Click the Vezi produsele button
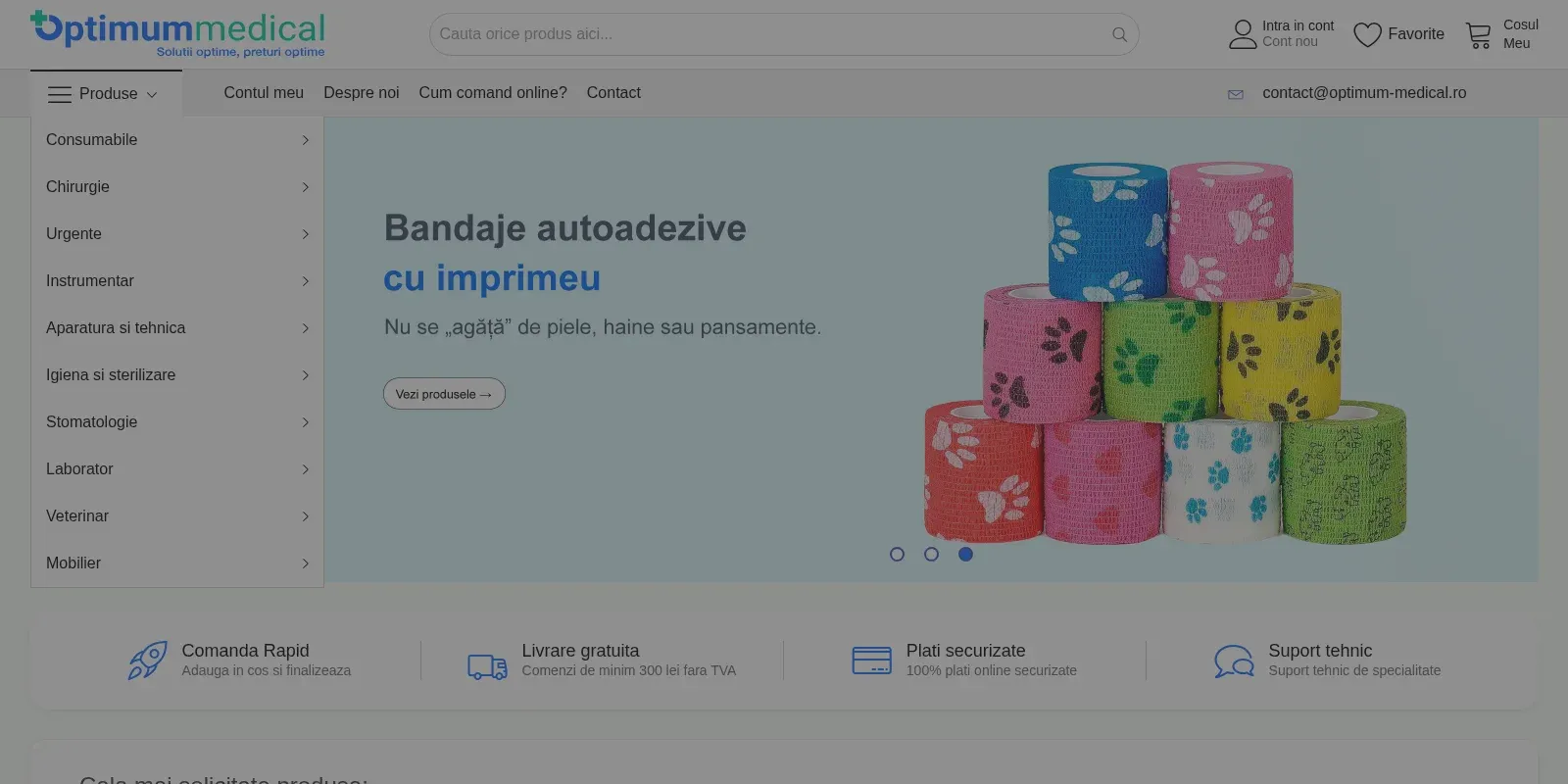This screenshot has width=1568, height=784. point(444,394)
